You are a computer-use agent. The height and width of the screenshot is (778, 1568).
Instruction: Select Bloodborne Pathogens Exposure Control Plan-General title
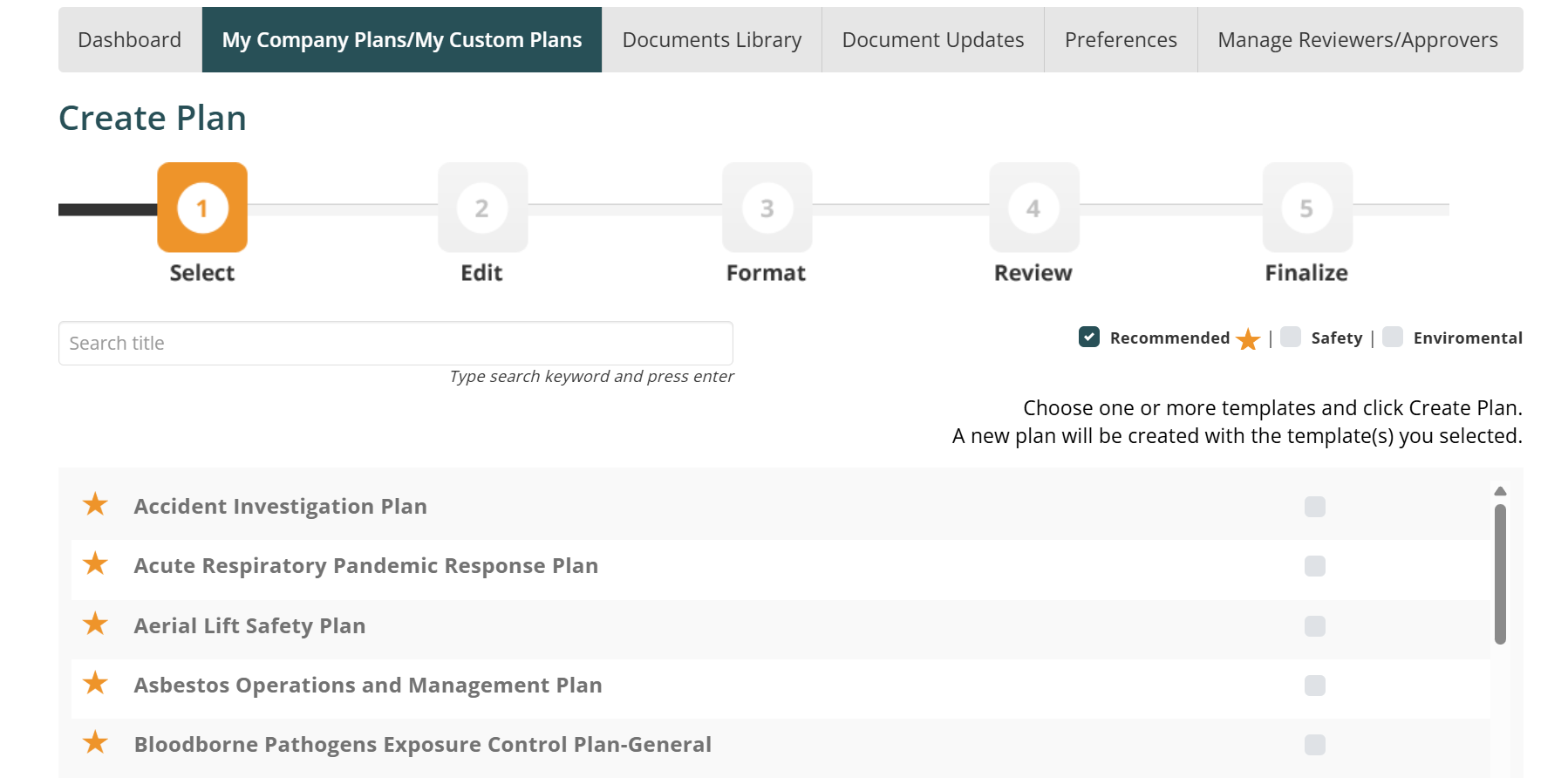coord(423,745)
